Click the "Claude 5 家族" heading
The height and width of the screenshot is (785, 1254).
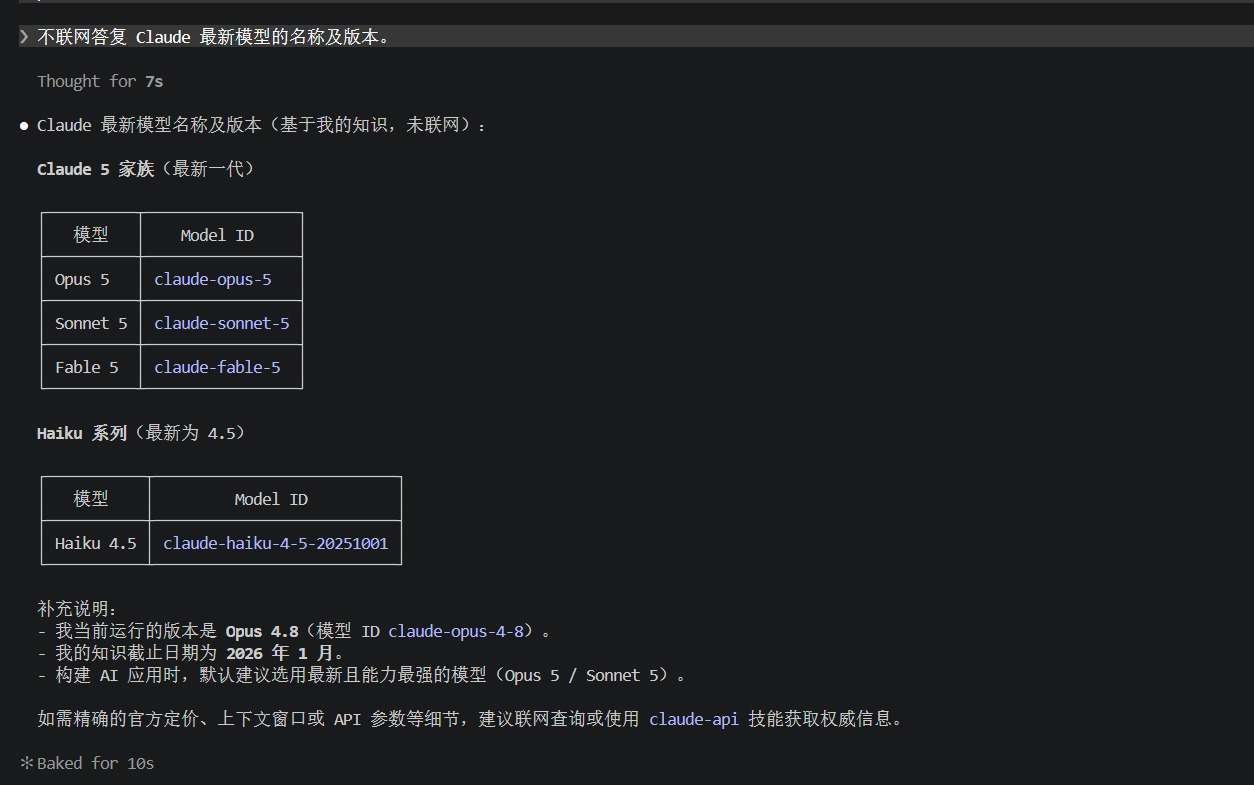pyautogui.click(x=95, y=169)
